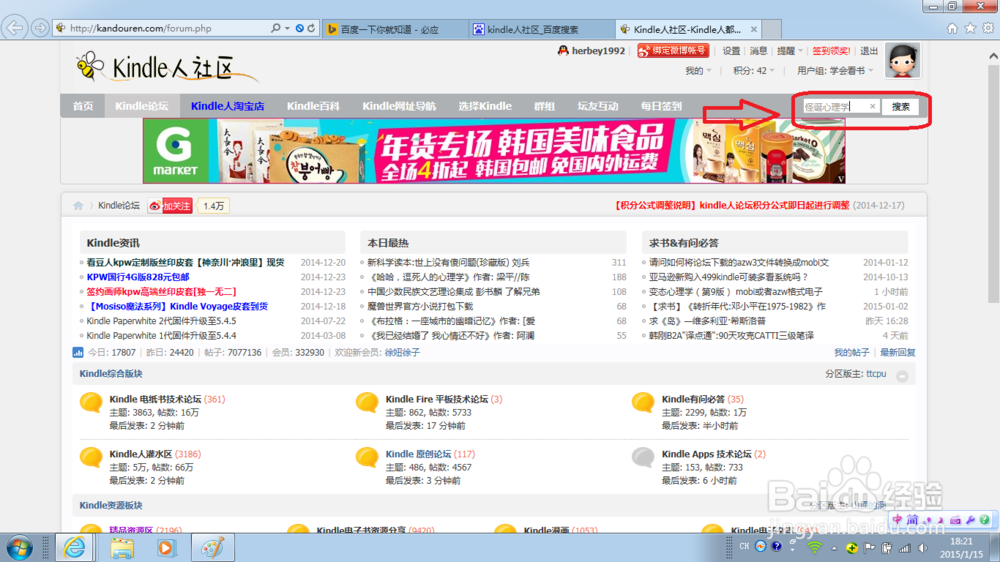The image size is (1000, 562).
Task: Click the browser forward arrow
Action: click(40, 28)
